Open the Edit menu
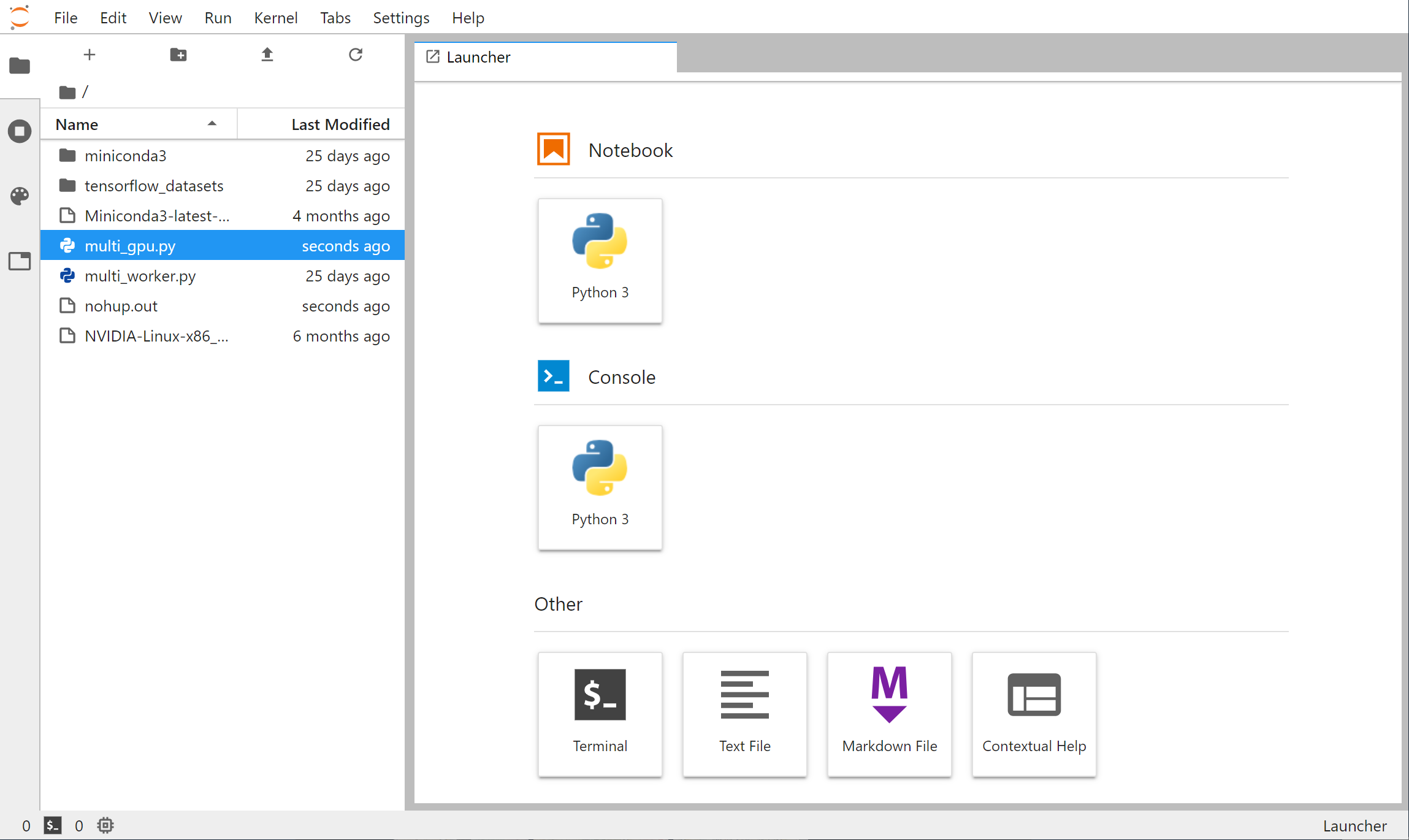The height and width of the screenshot is (840, 1409). click(113, 18)
